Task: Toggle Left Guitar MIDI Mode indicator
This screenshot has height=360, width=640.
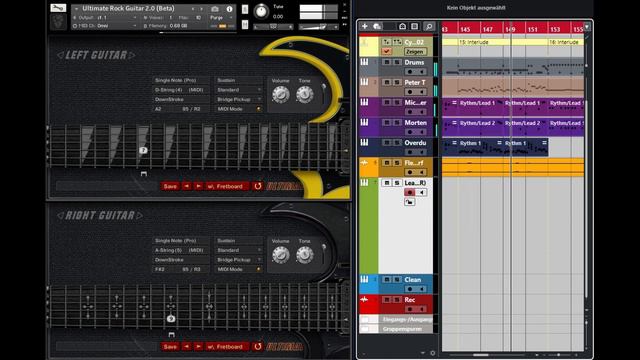Action: coord(258,109)
